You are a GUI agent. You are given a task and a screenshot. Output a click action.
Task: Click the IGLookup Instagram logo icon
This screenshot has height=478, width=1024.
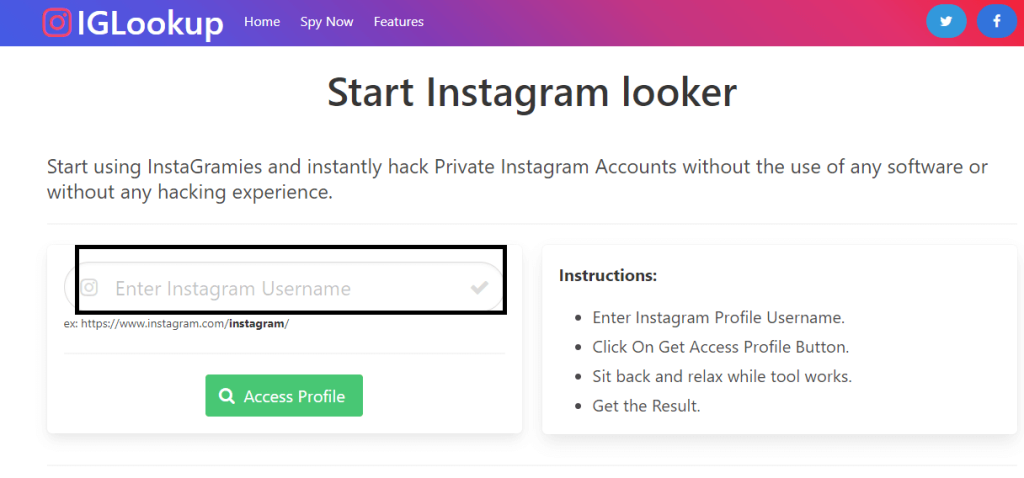[x=57, y=22]
